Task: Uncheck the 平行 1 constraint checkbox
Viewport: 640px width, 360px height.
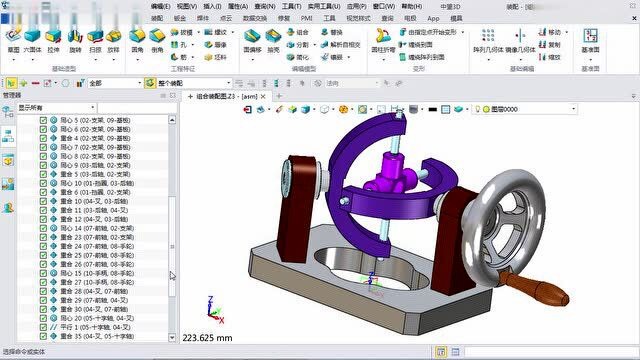Action: pos(43,327)
